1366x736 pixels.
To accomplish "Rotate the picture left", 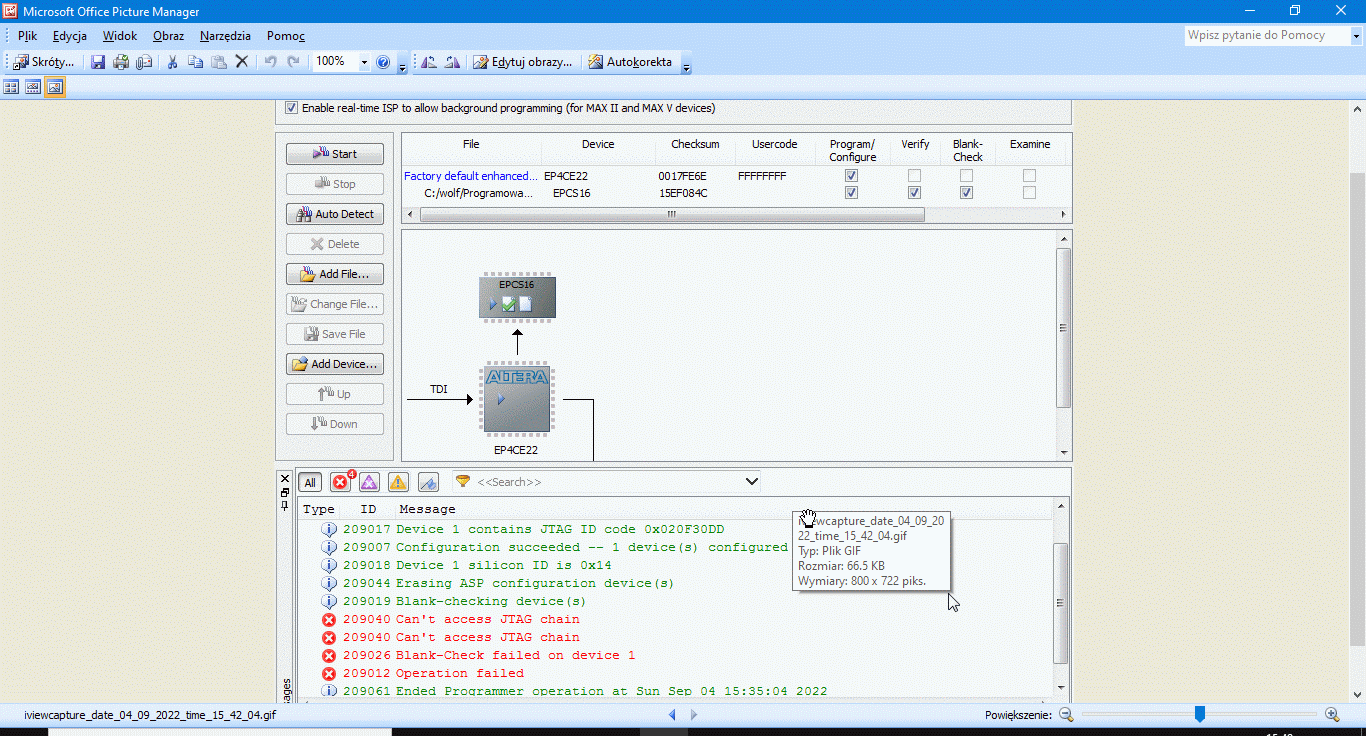I will 429,62.
